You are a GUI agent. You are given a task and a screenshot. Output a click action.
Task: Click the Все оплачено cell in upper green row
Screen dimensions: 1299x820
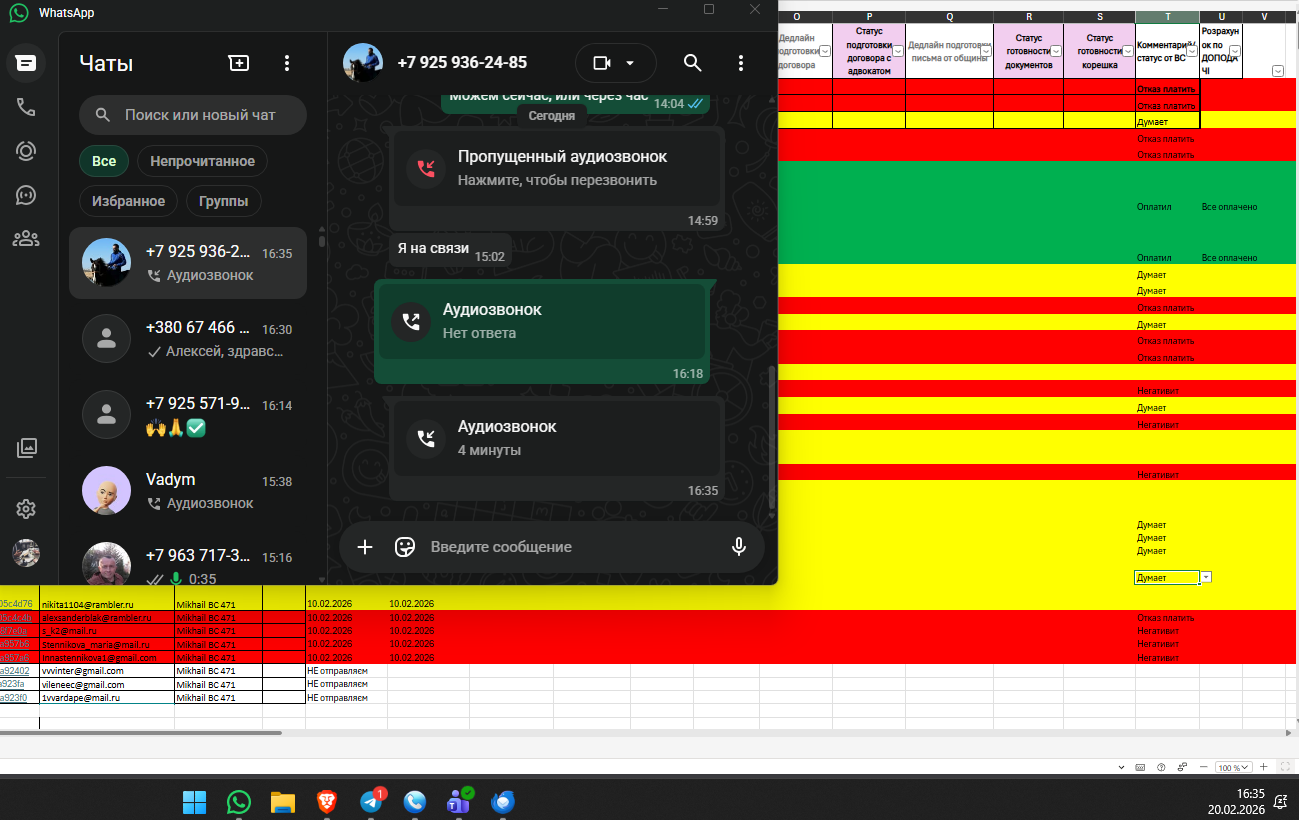(x=1229, y=207)
